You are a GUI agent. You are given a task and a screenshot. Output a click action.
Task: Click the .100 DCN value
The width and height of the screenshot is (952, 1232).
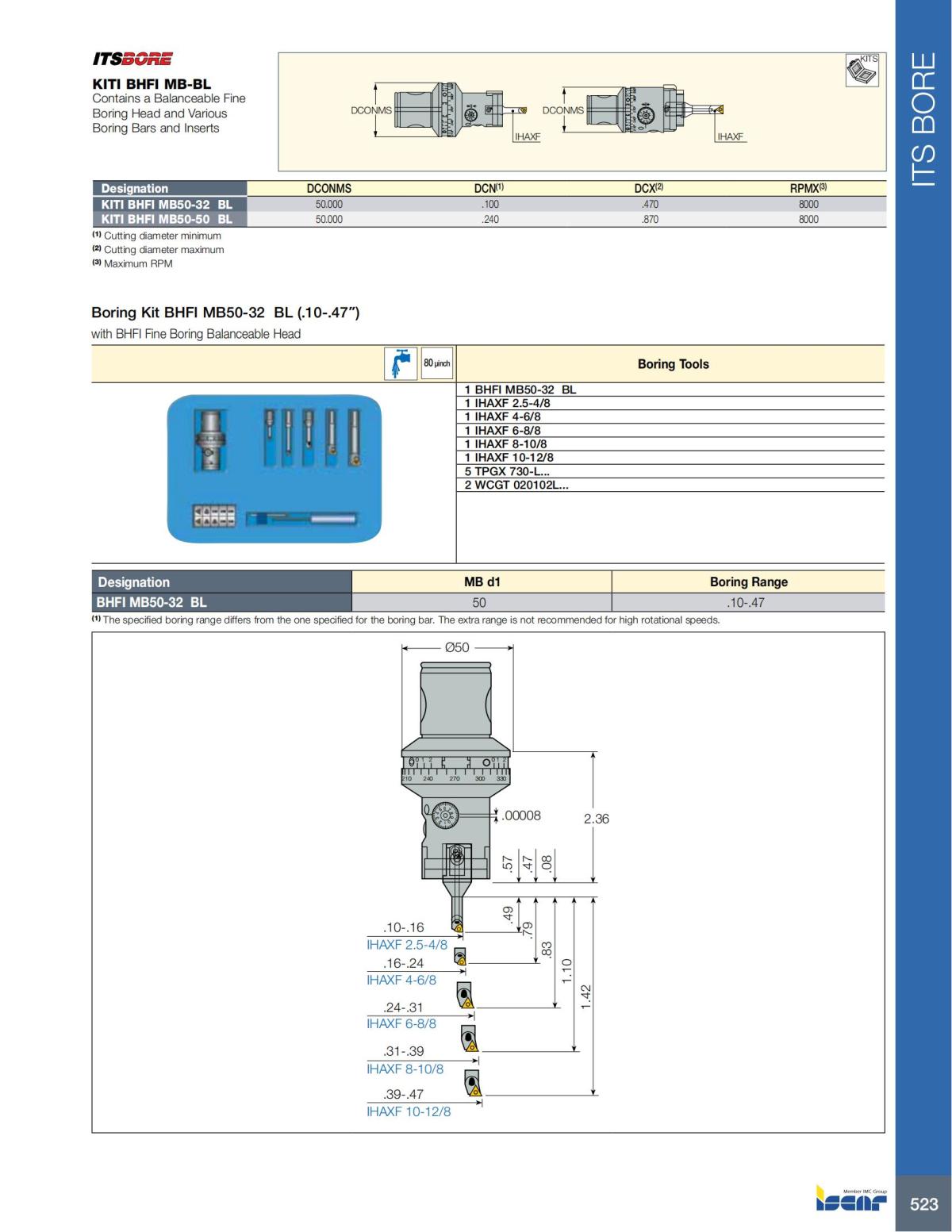[x=490, y=204]
